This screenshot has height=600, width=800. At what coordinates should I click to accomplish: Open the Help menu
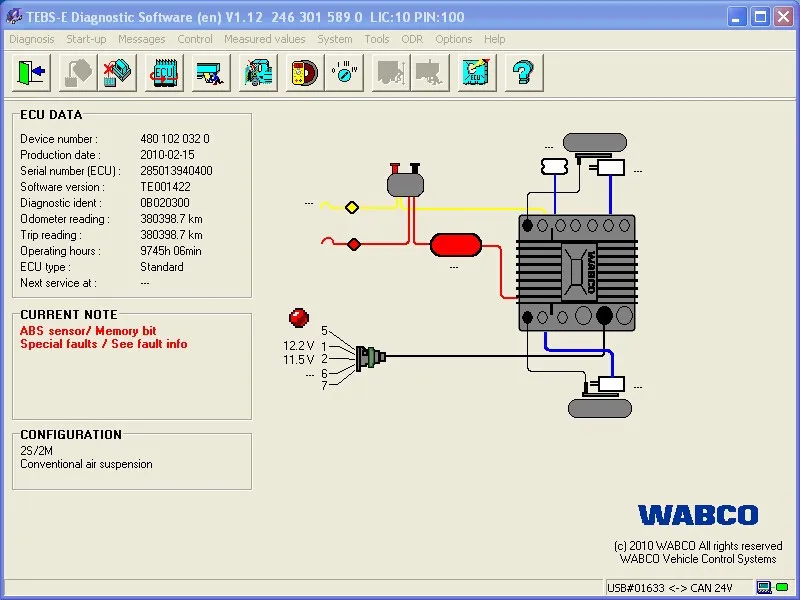point(495,39)
